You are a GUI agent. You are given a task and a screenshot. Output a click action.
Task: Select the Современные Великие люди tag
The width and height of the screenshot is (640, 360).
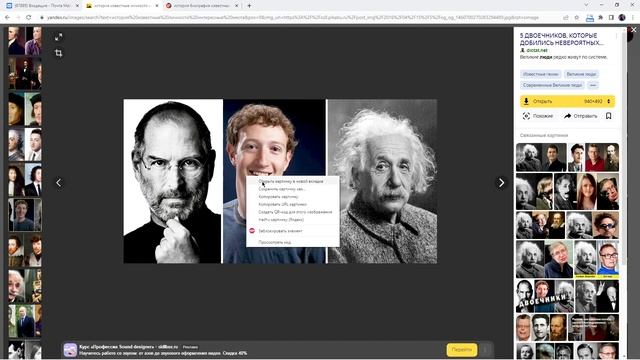(553, 85)
